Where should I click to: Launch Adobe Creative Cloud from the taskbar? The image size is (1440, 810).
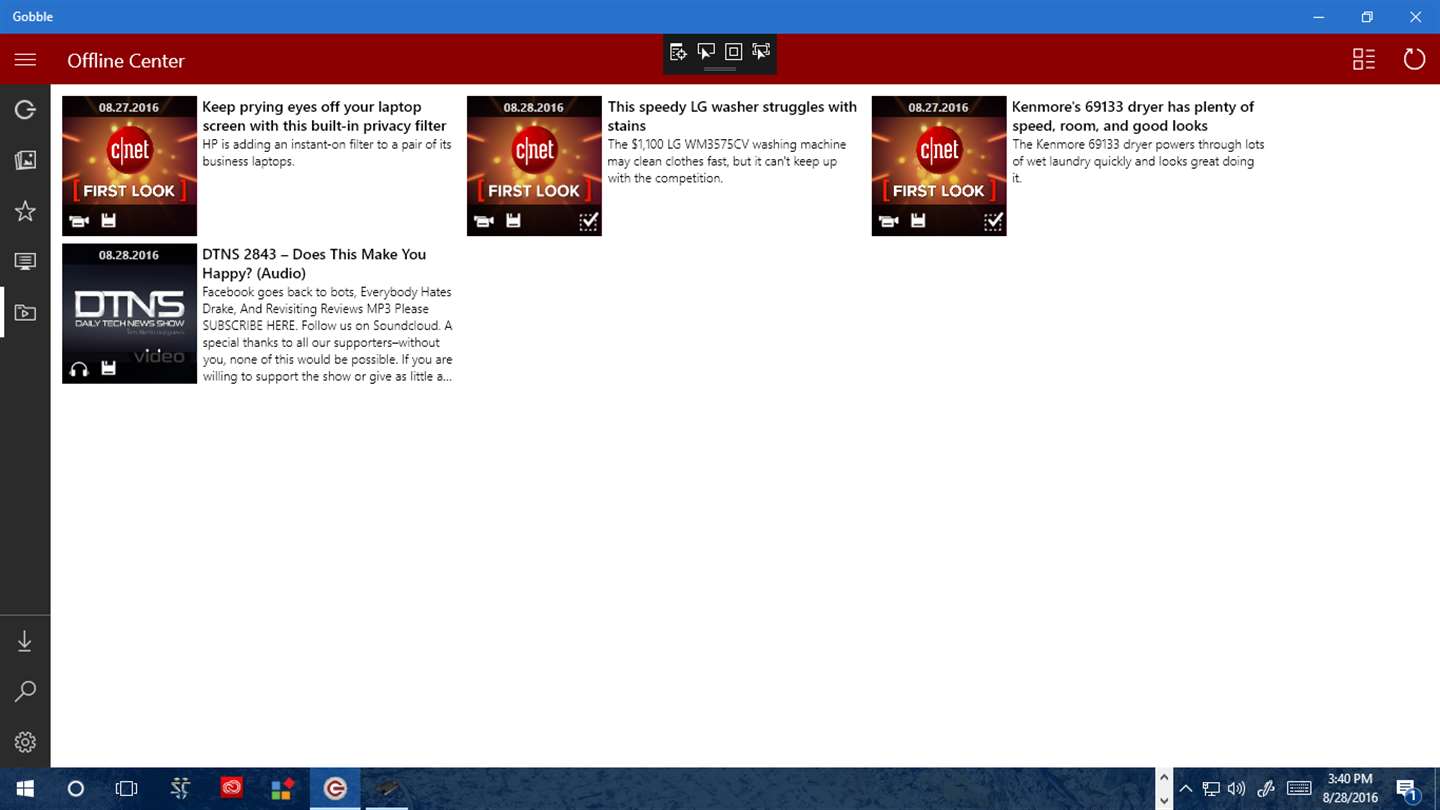tap(231, 789)
